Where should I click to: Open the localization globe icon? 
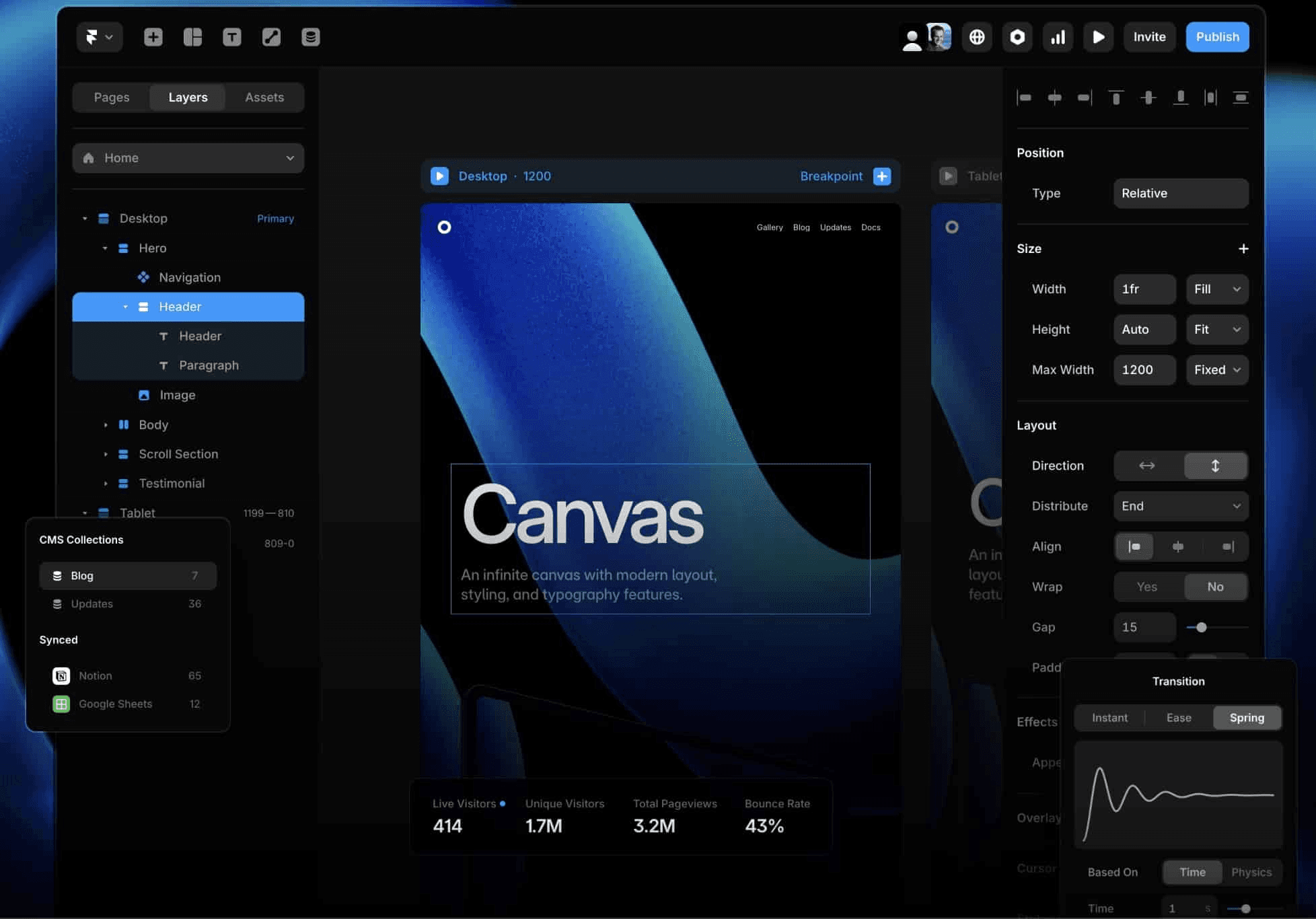(977, 37)
